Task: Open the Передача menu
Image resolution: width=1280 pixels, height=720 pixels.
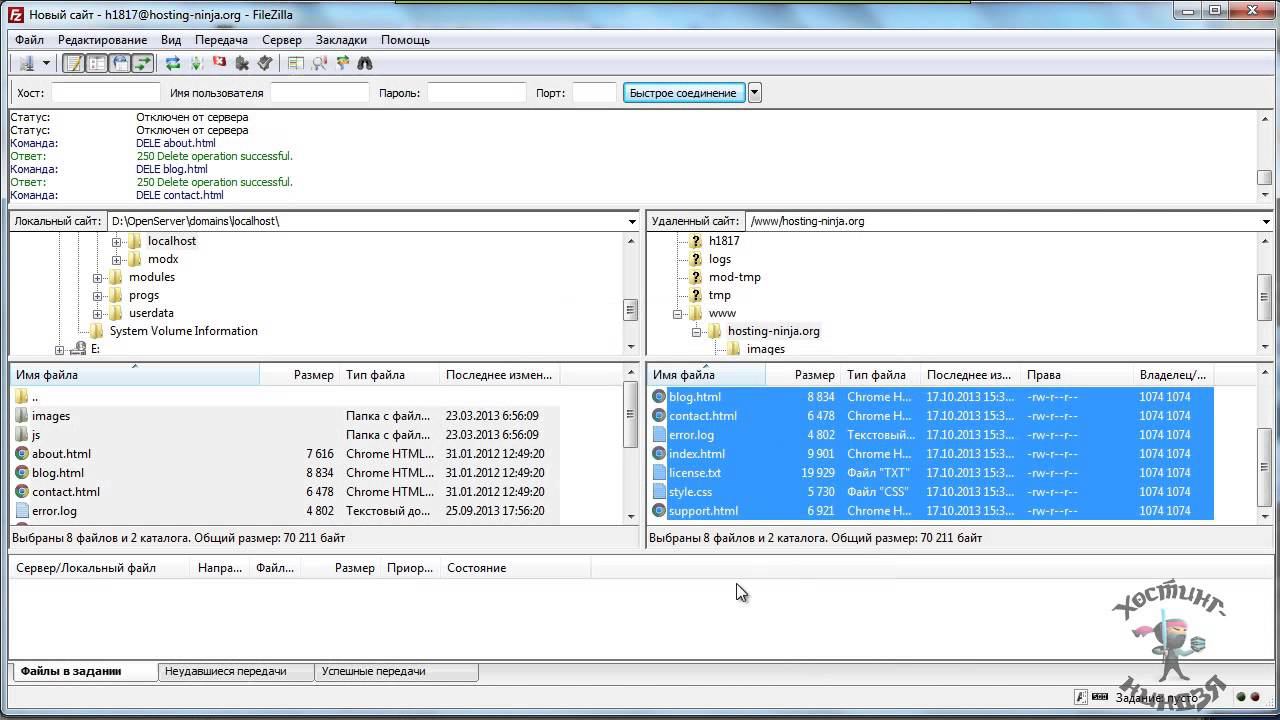Action: pyautogui.click(x=221, y=40)
